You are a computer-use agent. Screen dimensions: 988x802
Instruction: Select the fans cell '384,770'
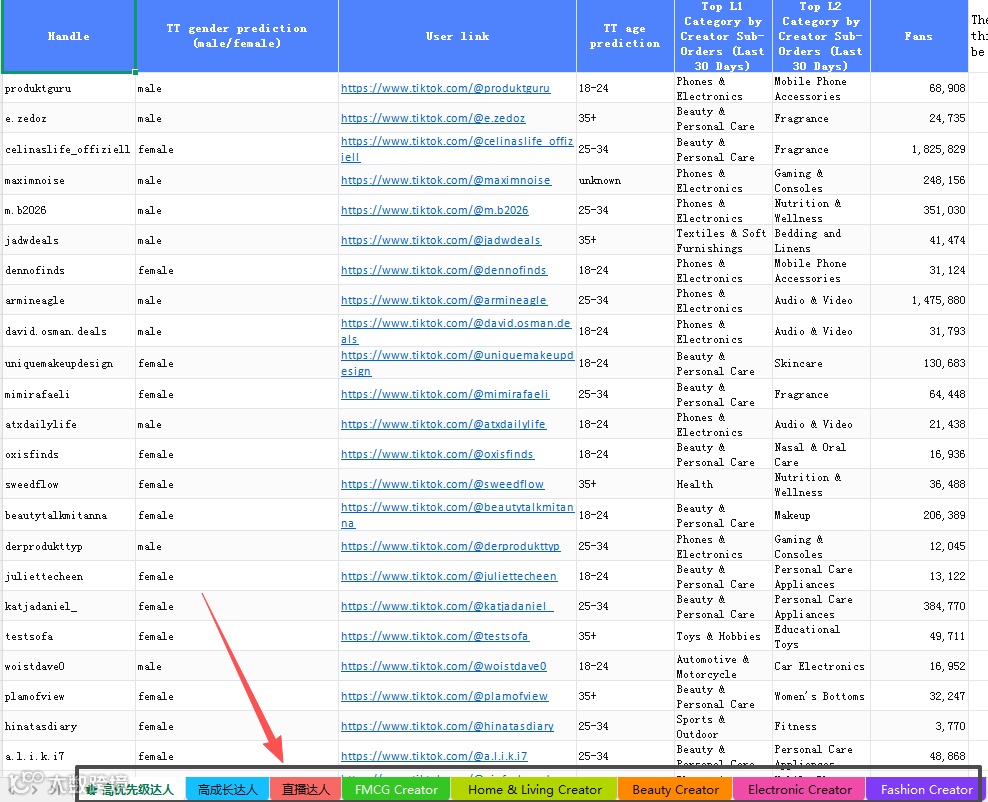919,606
